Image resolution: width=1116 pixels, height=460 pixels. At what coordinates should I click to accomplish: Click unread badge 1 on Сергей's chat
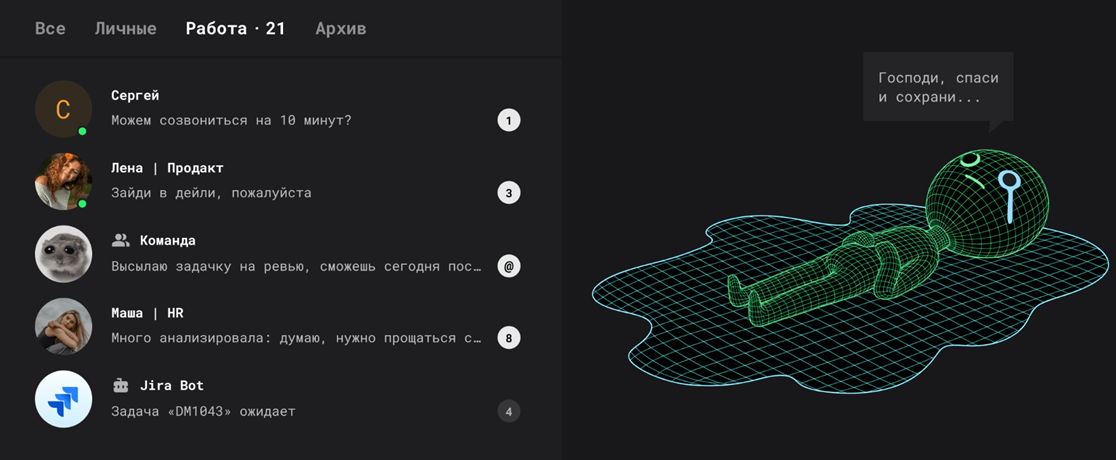point(509,121)
